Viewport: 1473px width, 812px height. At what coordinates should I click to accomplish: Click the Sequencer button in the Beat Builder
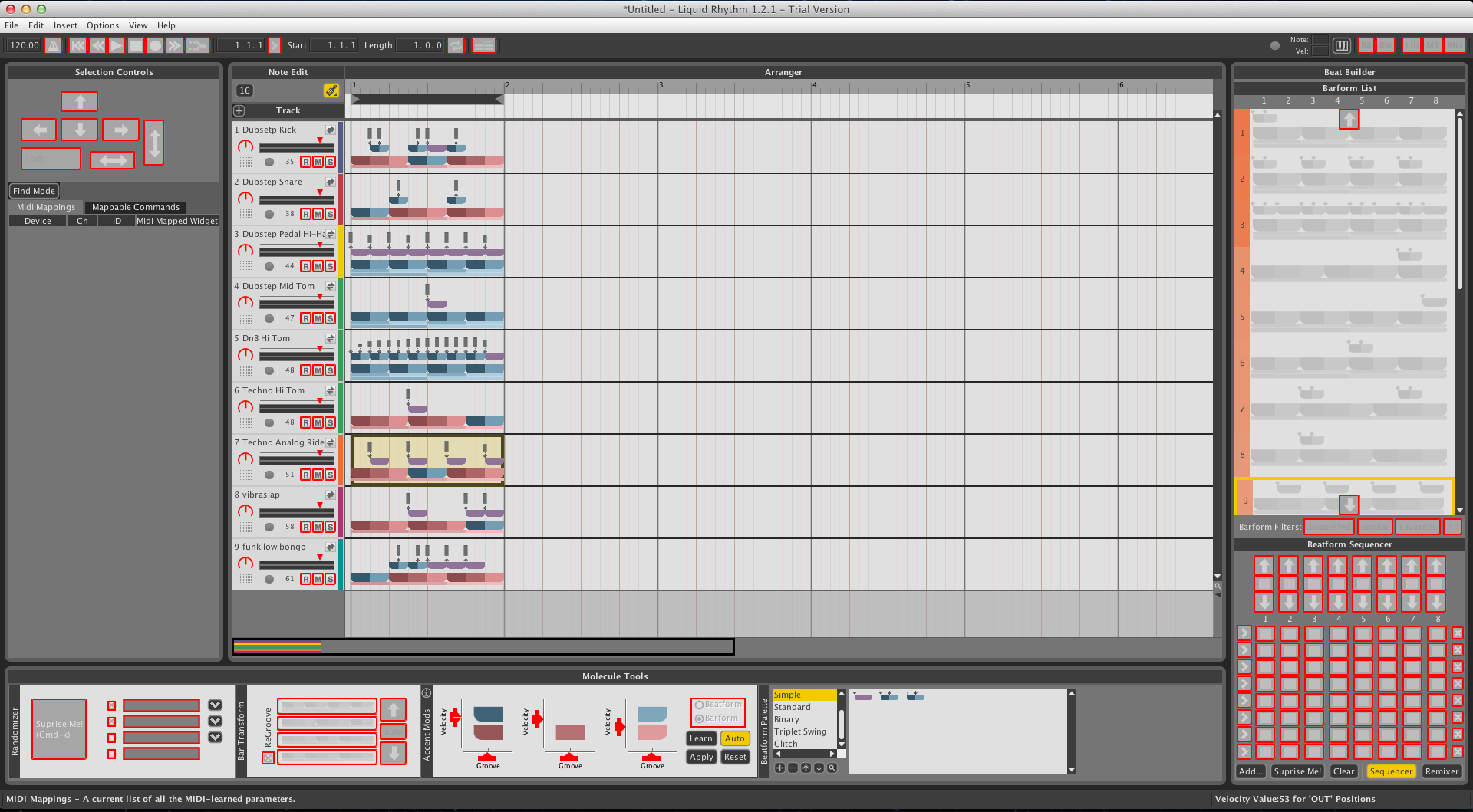tap(1391, 771)
